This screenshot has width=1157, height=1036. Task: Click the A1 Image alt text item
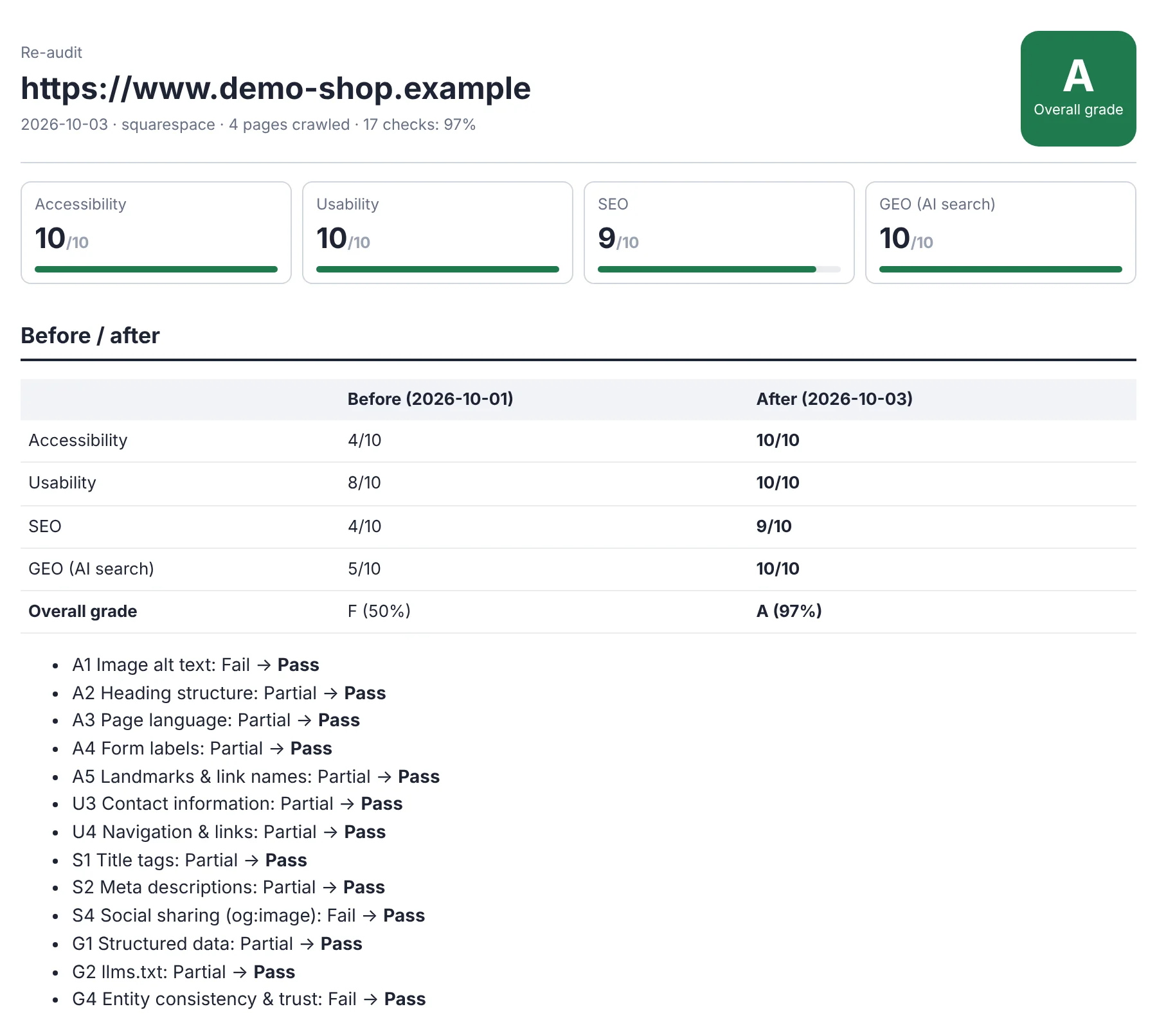(x=196, y=665)
